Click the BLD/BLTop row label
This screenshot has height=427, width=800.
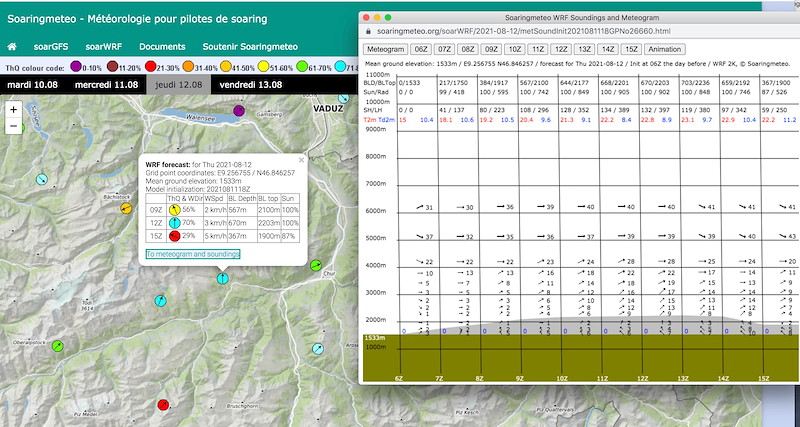click(379, 83)
